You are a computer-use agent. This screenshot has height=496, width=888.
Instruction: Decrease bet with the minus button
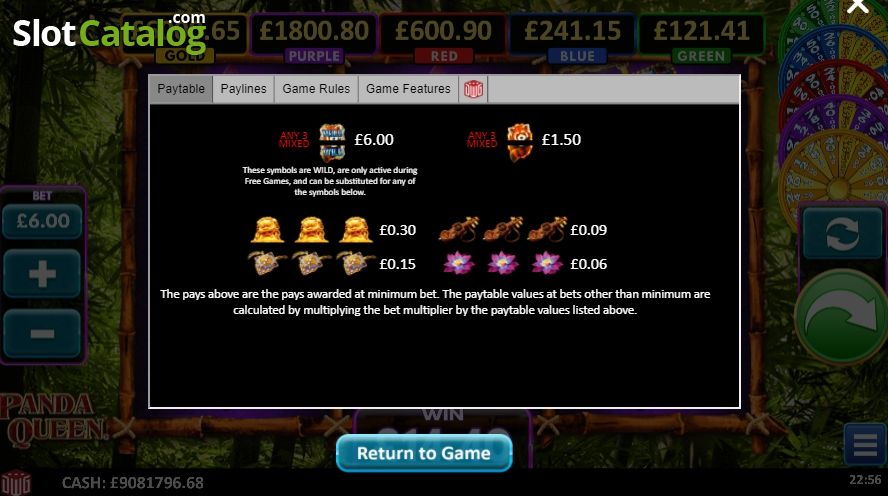(42, 333)
